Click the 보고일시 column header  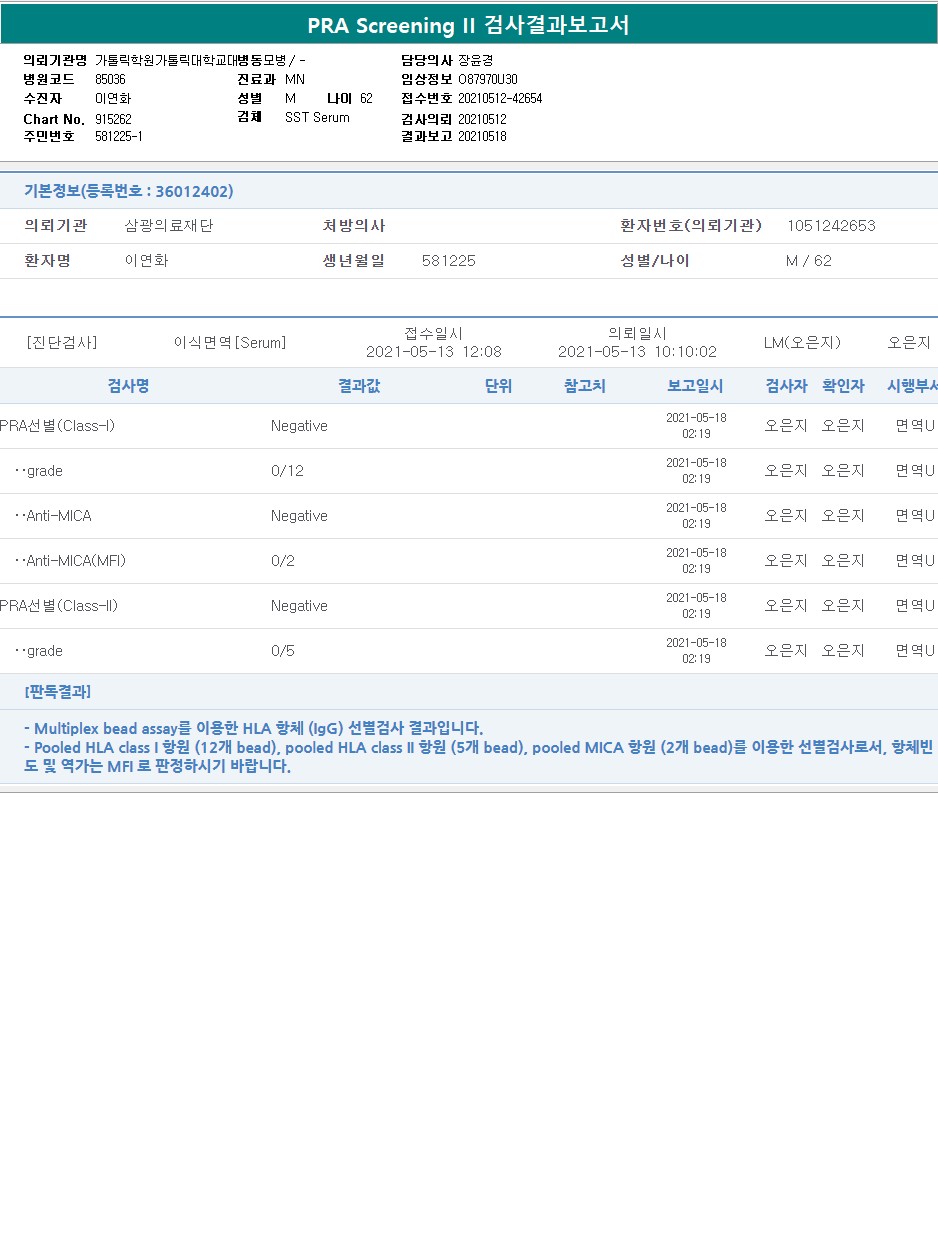pos(696,386)
